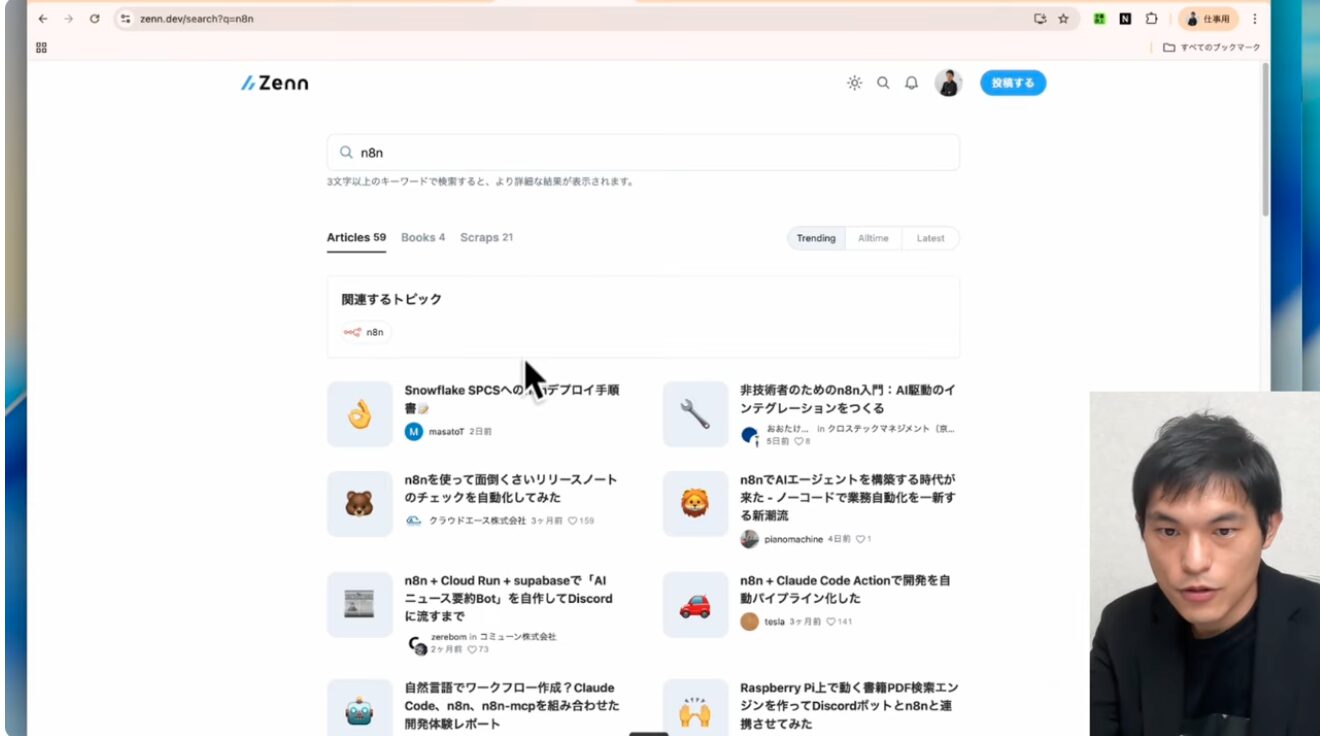
Task: Click the n8n search input field
Action: 643,153
